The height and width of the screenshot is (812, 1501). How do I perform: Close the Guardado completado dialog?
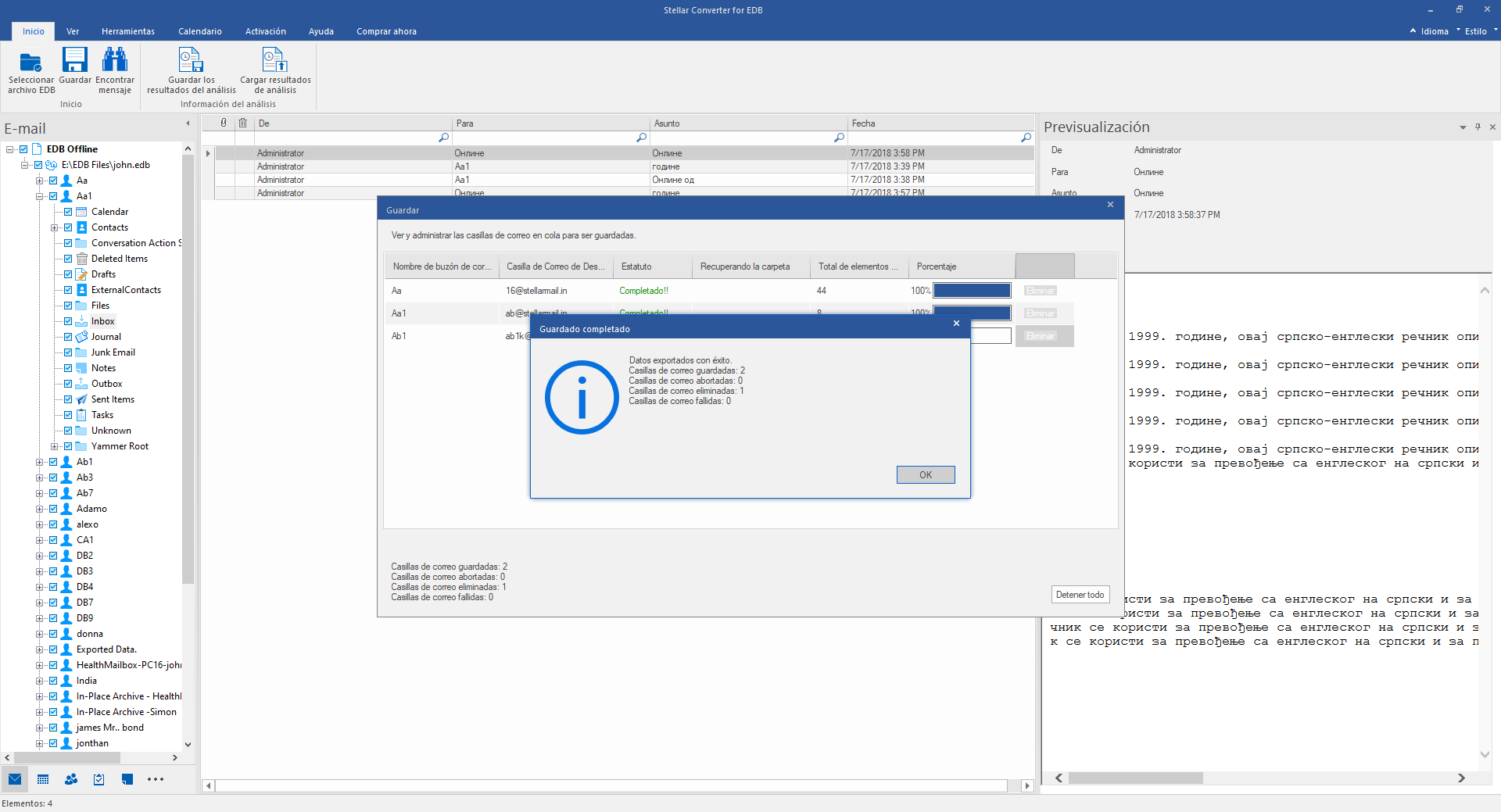click(x=956, y=324)
